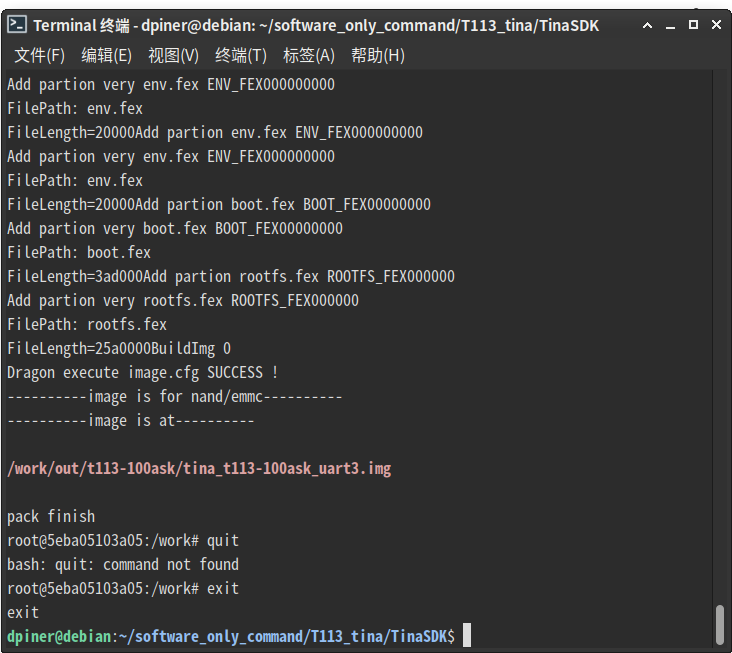The width and height of the screenshot is (732, 653).
Task: Click the dpiner@debian prompt text
Action: click(x=58, y=636)
